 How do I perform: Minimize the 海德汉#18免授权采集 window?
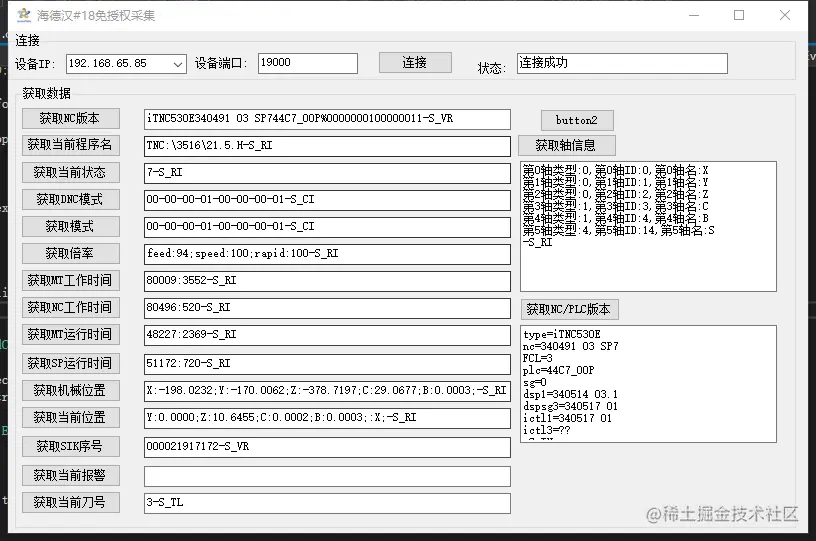pyautogui.click(x=694, y=15)
